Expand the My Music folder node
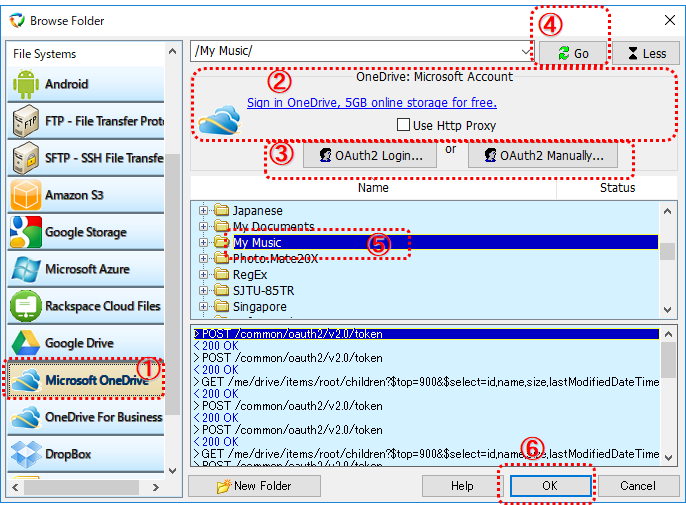This screenshot has height=505, width=686. [x=203, y=242]
